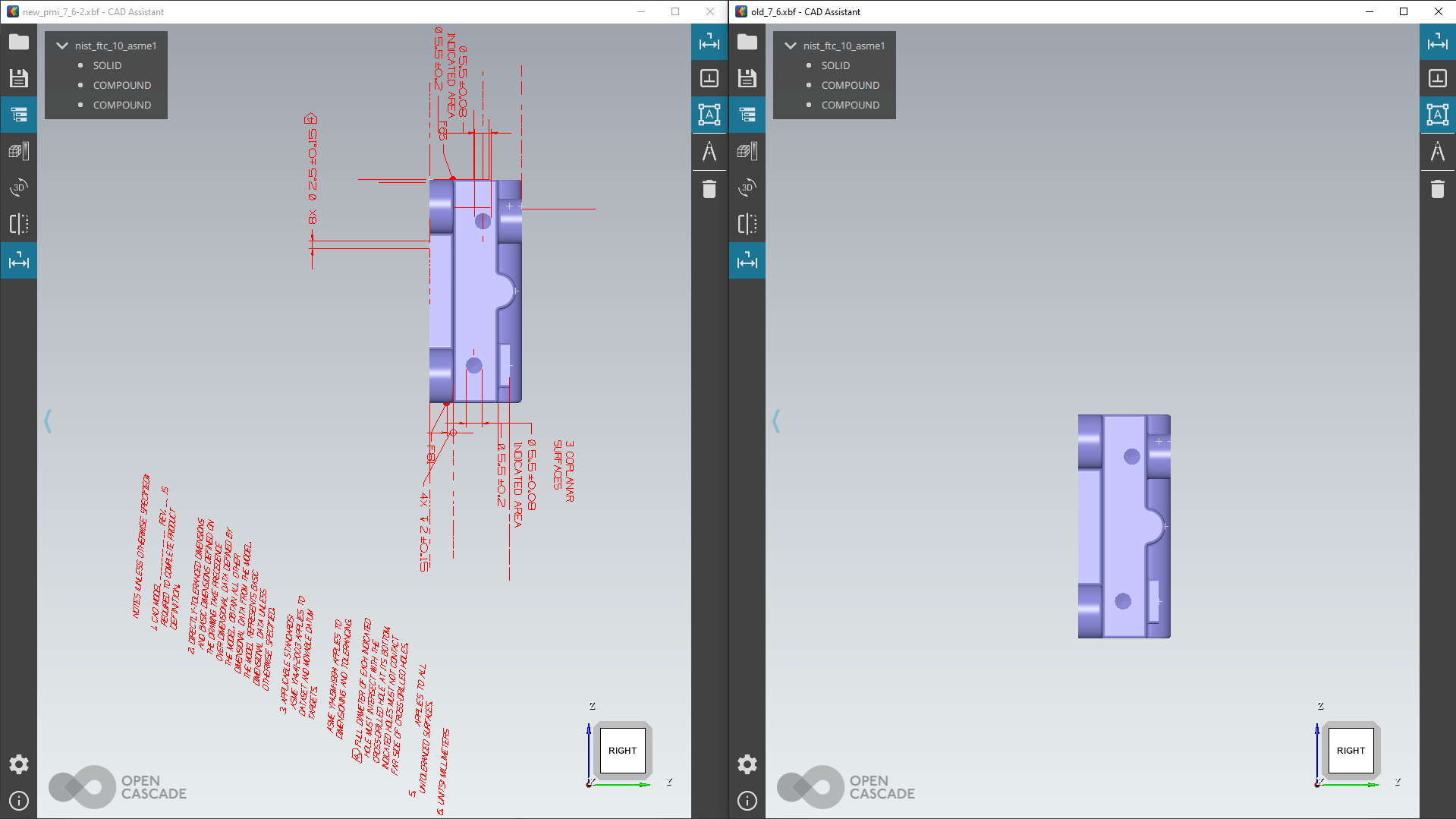Viewport: 1456px width, 819px height.
Task: Delete annotations using trash icon in left window
Action: (x=709, y=189)
